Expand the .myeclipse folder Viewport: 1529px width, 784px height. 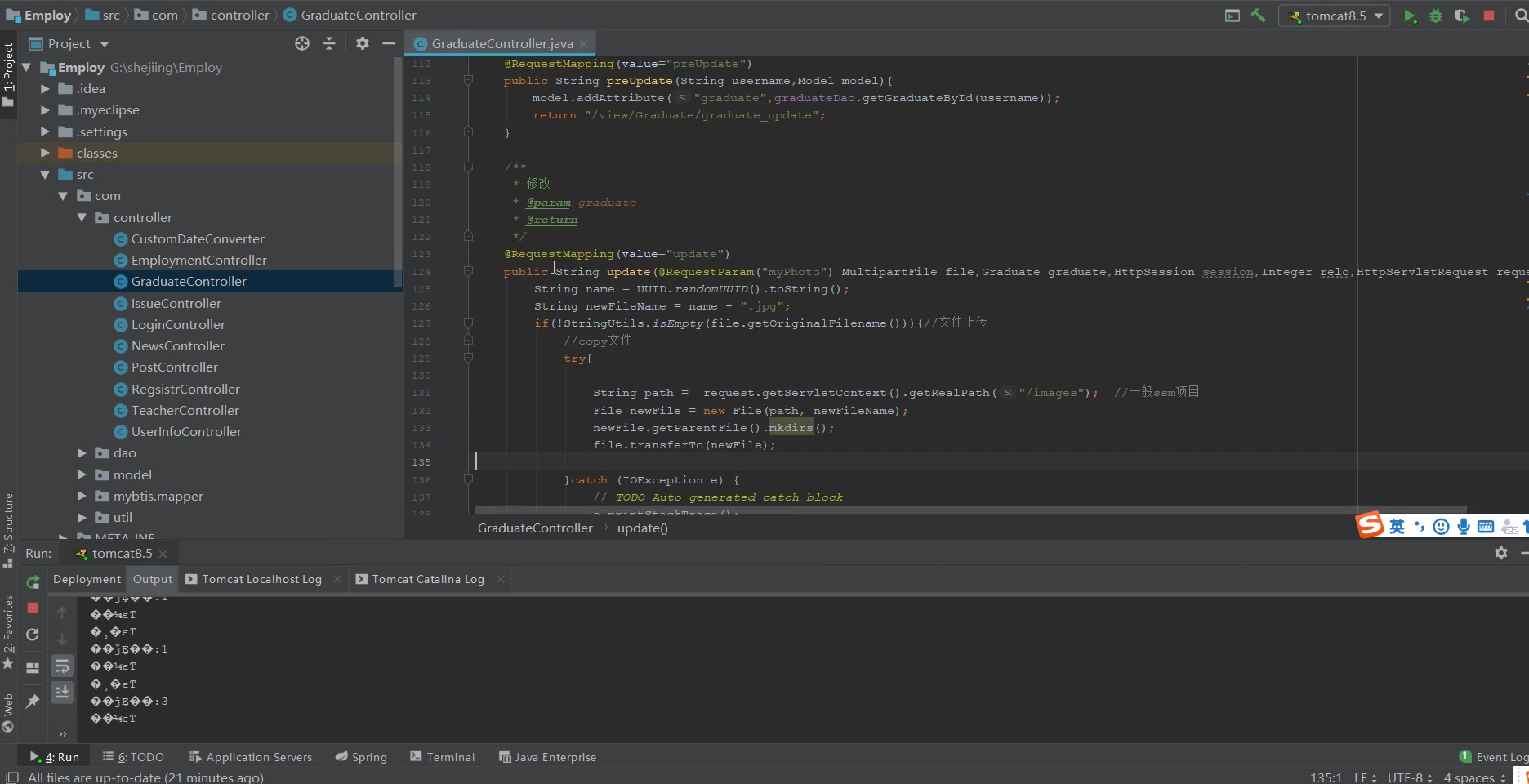45,109
